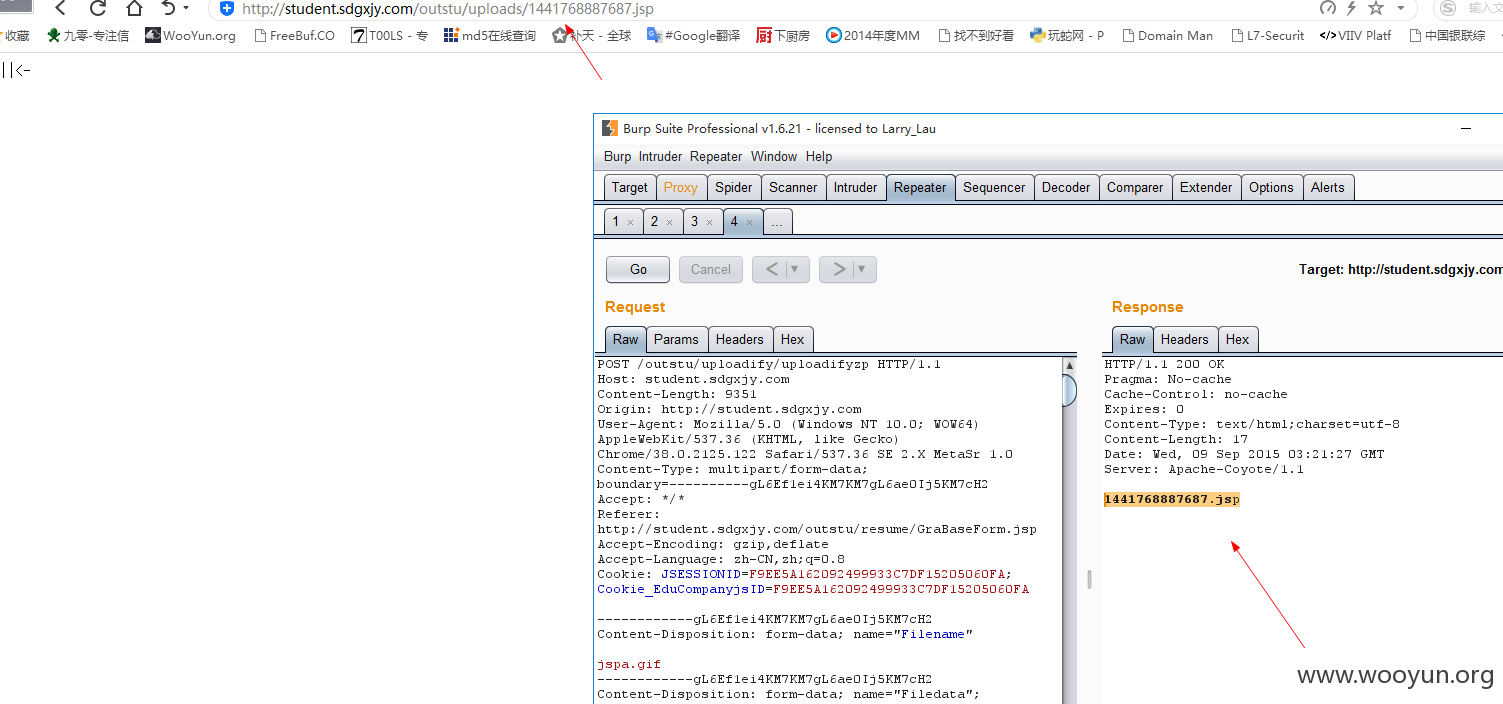The height and width of the screenshot is (704, 1503).
Task: Open the 玩蛇网 Python bookmark
Action: (x=1067, y=35)
